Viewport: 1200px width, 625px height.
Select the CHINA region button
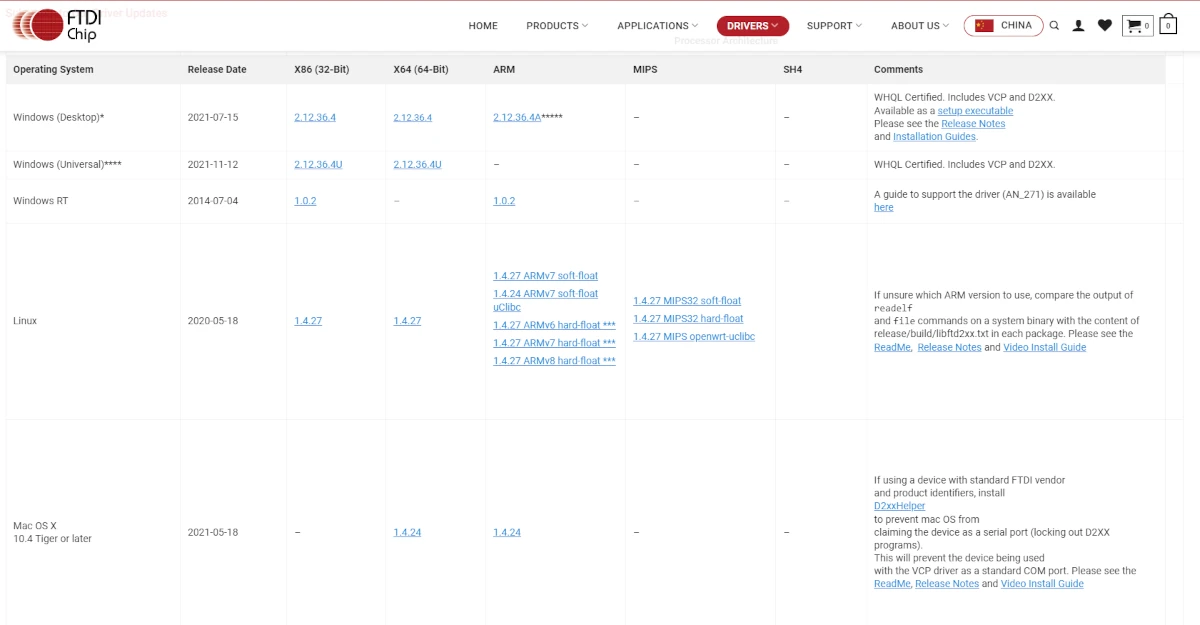click(x=1003, y=26)
